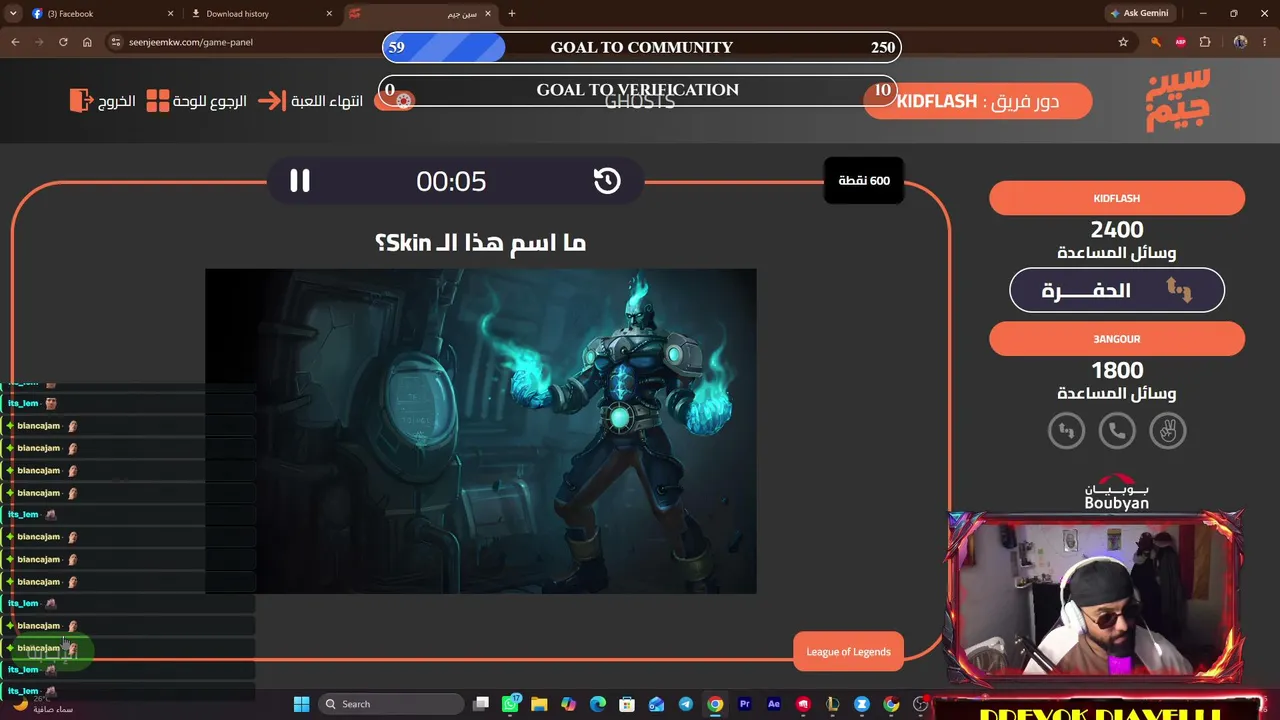Click the red ABP extension icon

1181,42
